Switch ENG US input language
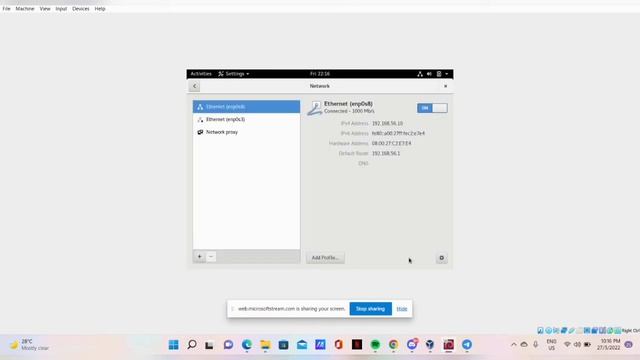This screenshot has width=640, height=360. (551, 345)
